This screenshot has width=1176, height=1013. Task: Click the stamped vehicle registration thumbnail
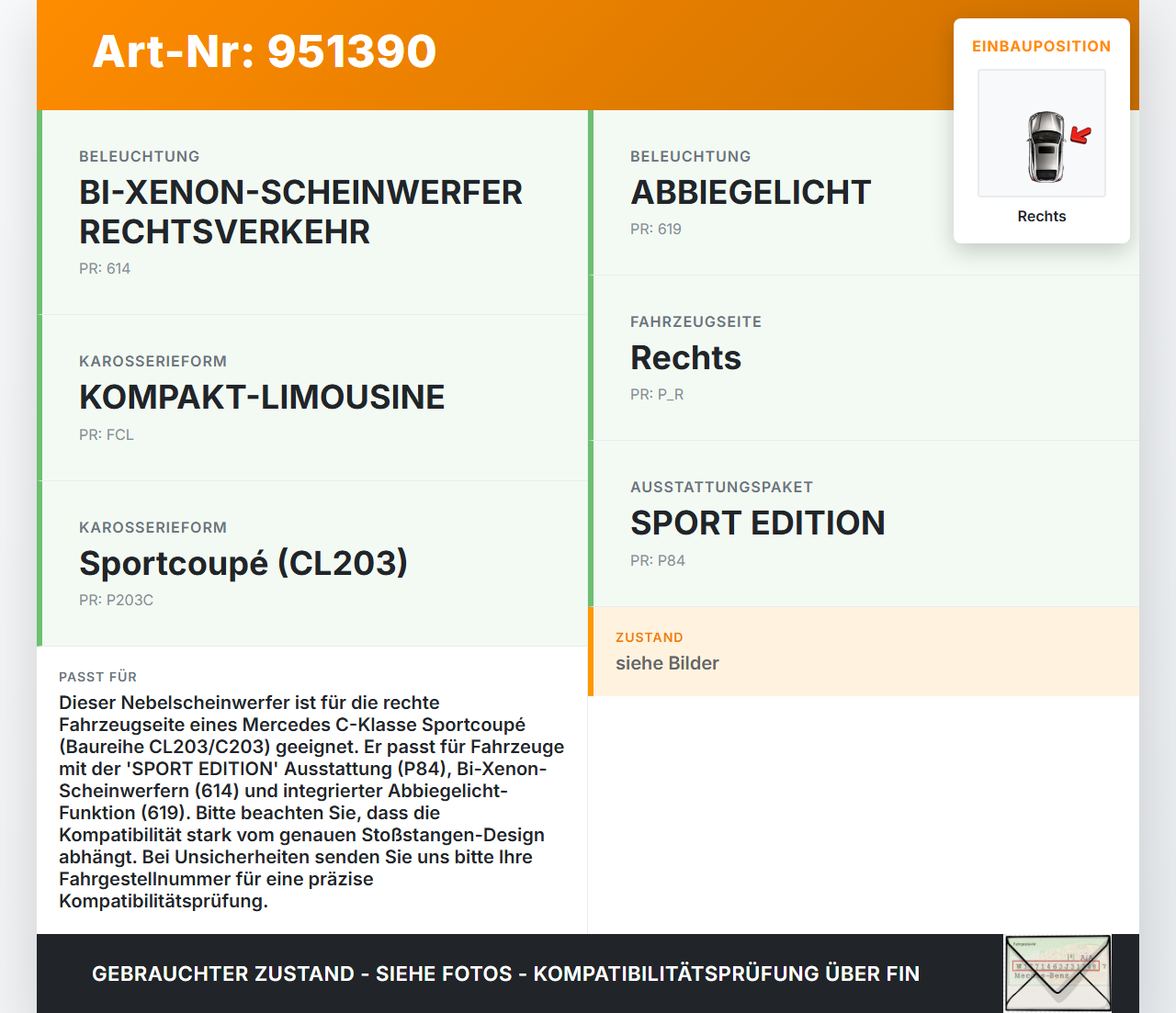pos(1057,973)
